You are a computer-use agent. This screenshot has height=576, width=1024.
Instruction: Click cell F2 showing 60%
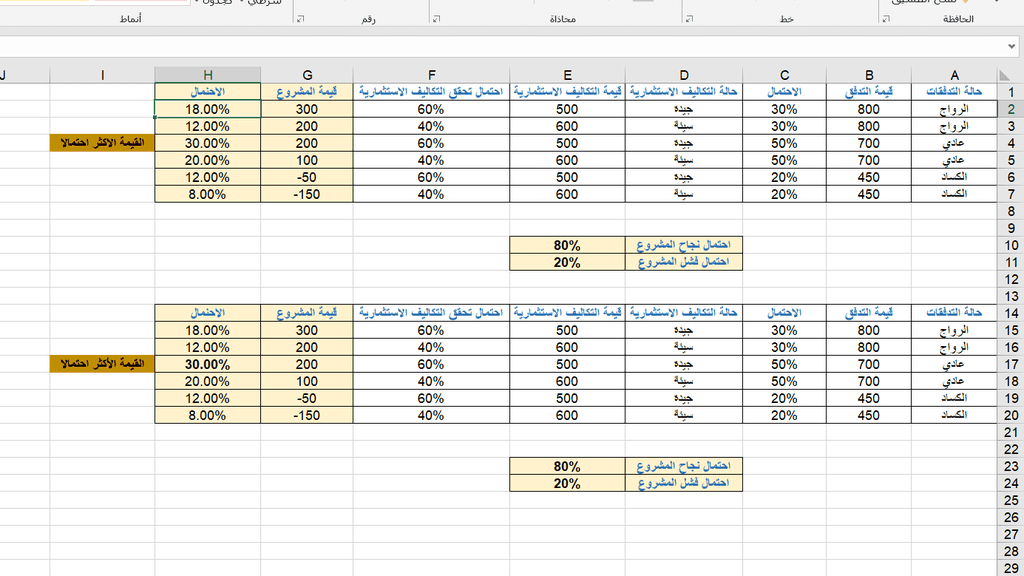(x=431, y=109)
